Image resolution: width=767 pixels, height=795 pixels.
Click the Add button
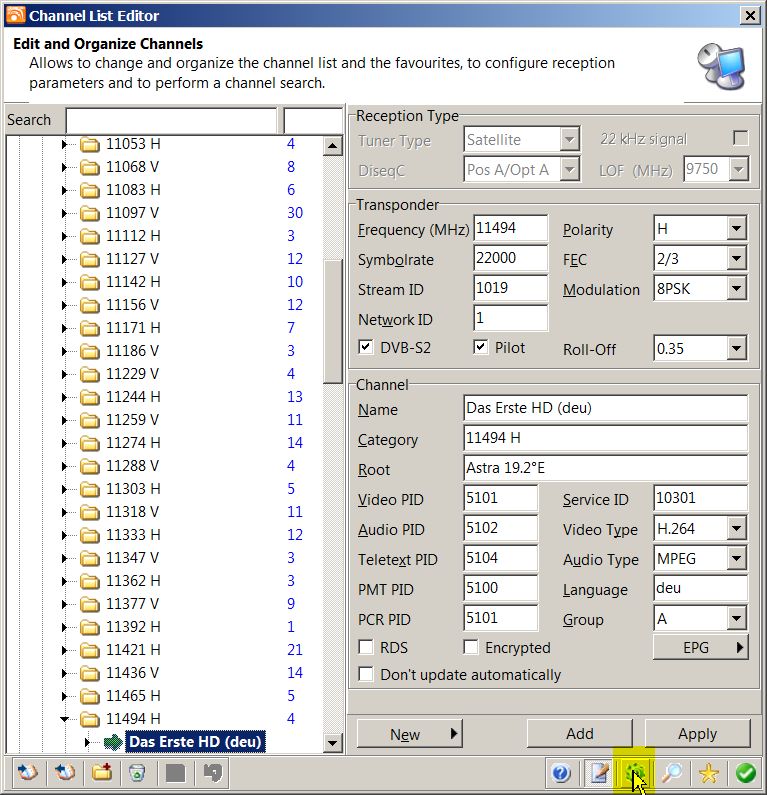pos(580,734)
